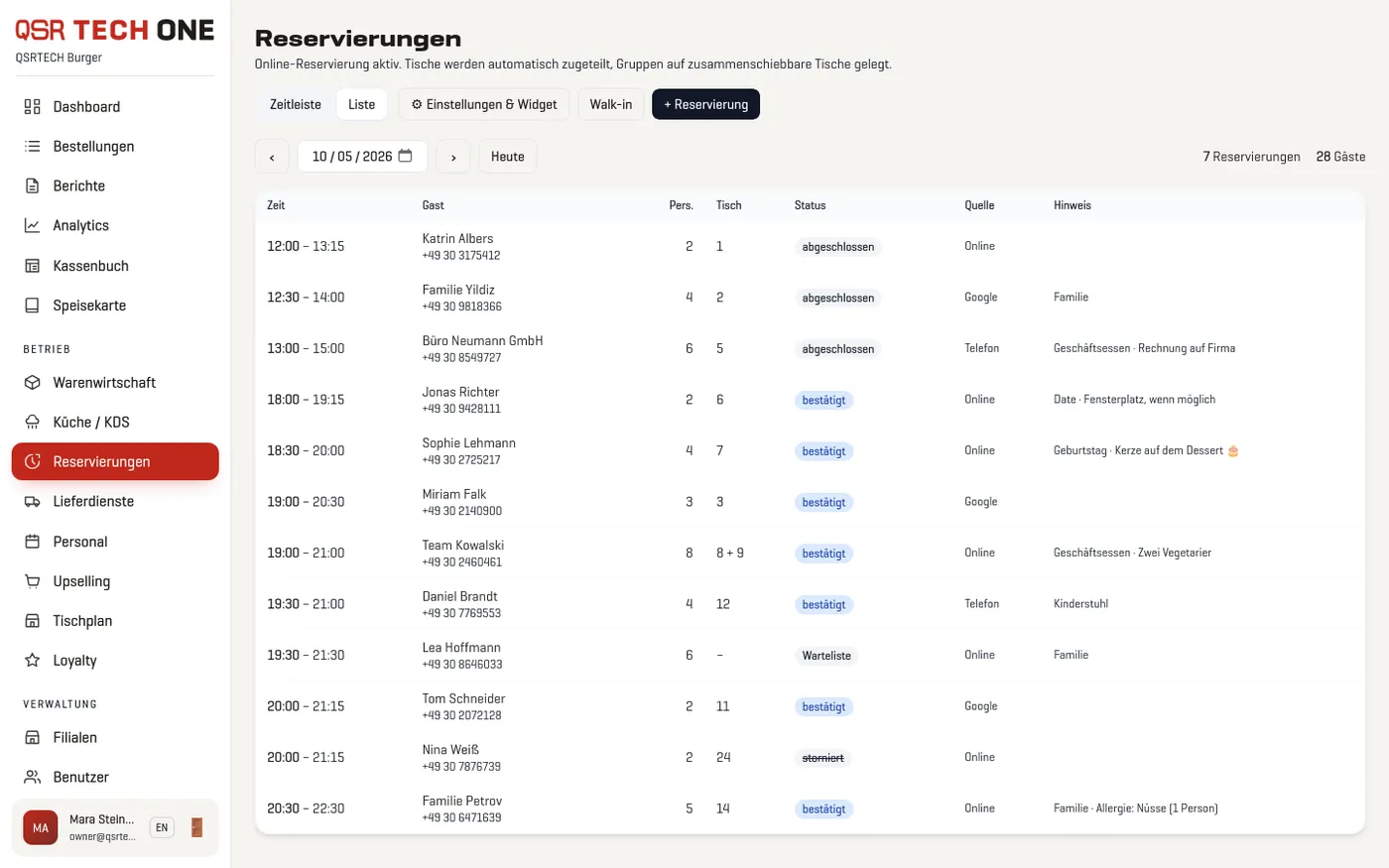Click the Bestellungen list icon
Viewport: 1389px width, 868px height.
point(33,146)
